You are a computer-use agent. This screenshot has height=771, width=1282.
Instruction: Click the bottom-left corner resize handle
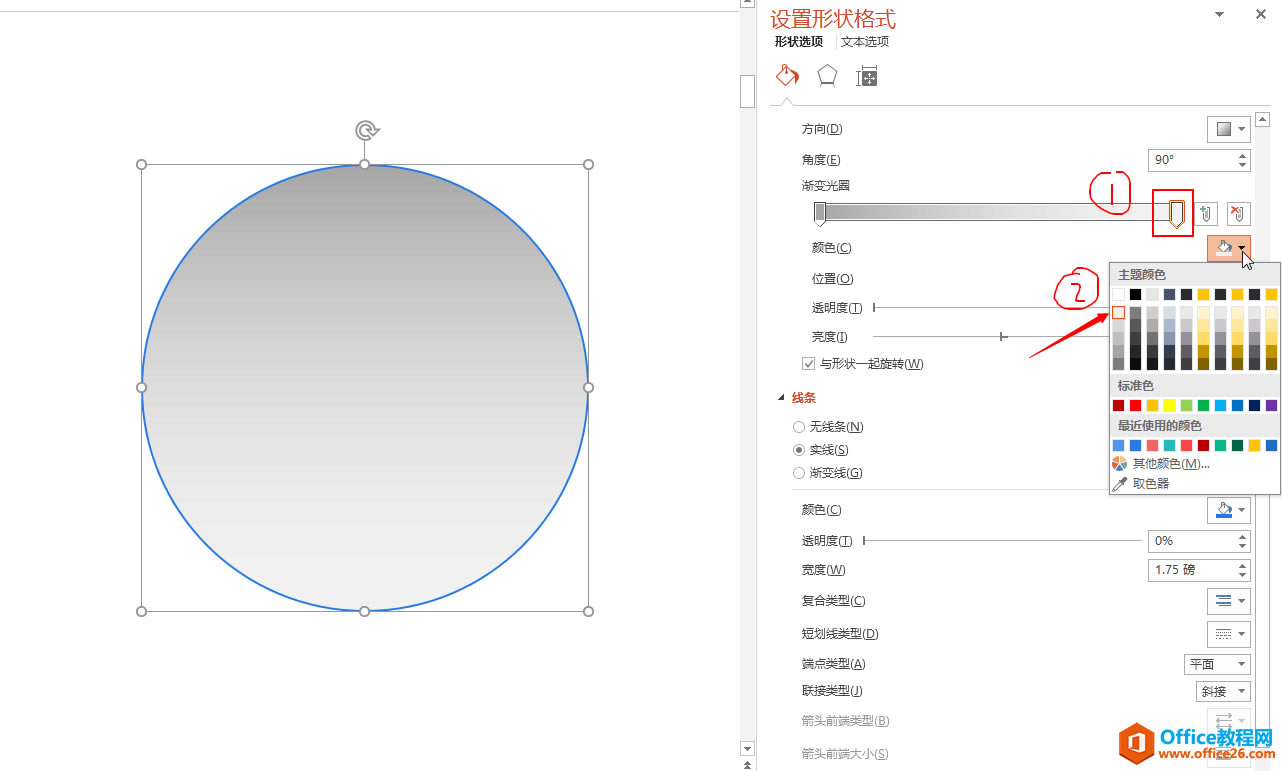coord(141,611)
